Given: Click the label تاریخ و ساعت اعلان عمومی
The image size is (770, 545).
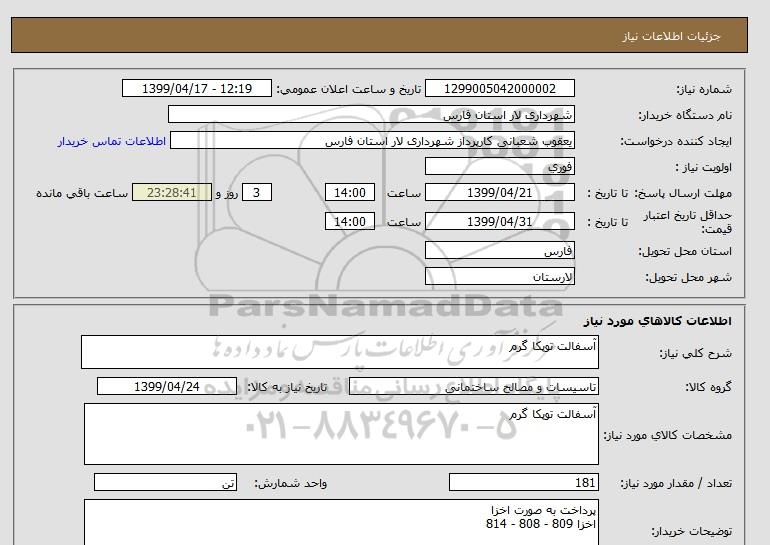Looking at the screenshot, I should 349,89.
